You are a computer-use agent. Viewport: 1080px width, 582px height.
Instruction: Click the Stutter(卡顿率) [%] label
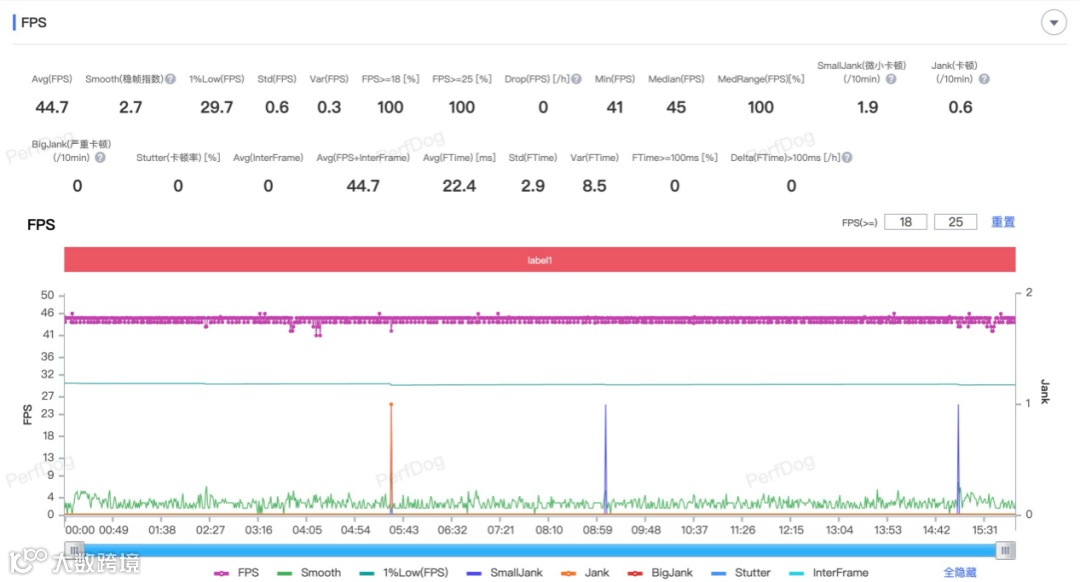[x=178, y=158]
